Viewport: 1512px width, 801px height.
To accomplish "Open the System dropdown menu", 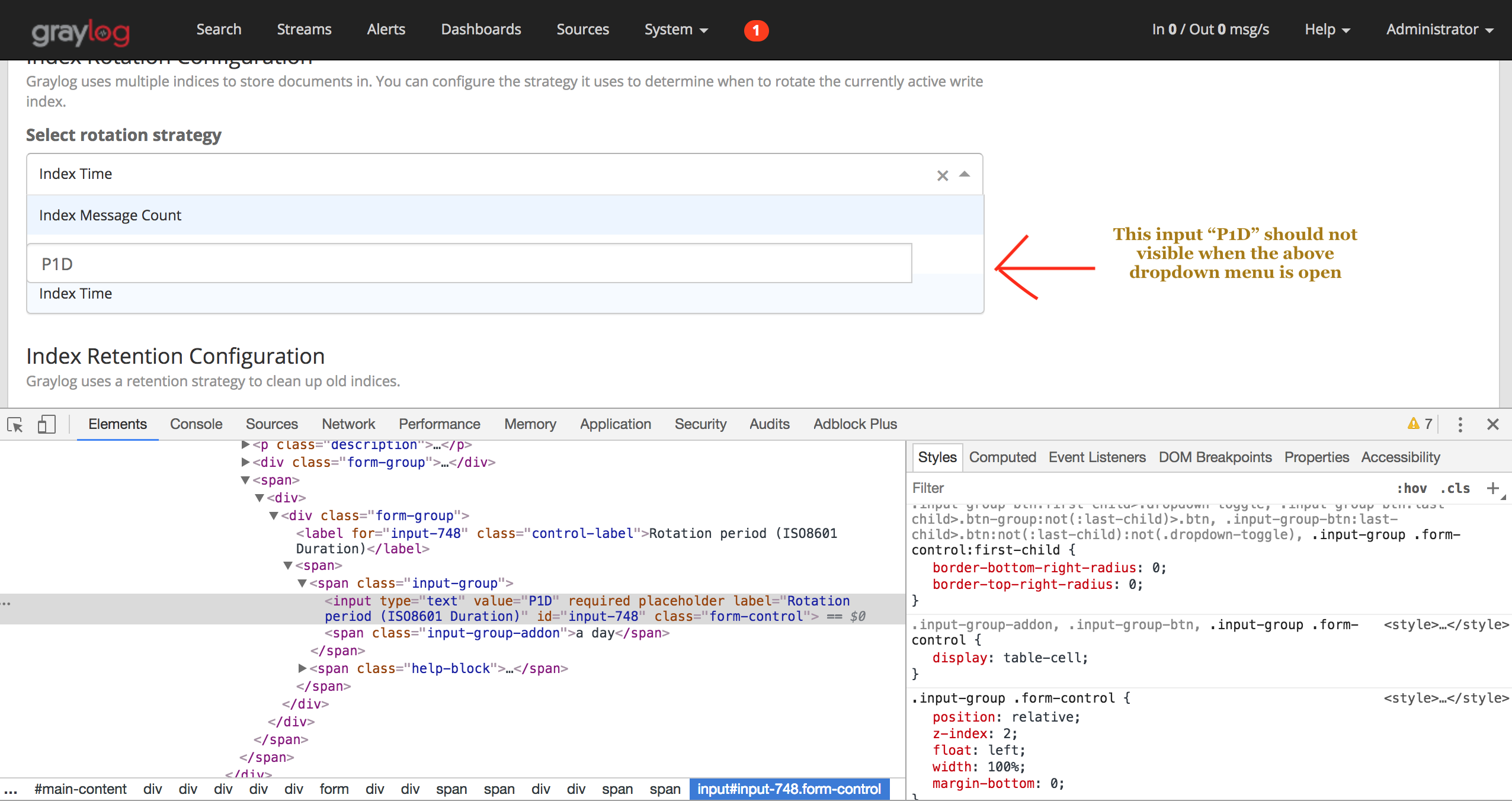I will tap(676, 30).
